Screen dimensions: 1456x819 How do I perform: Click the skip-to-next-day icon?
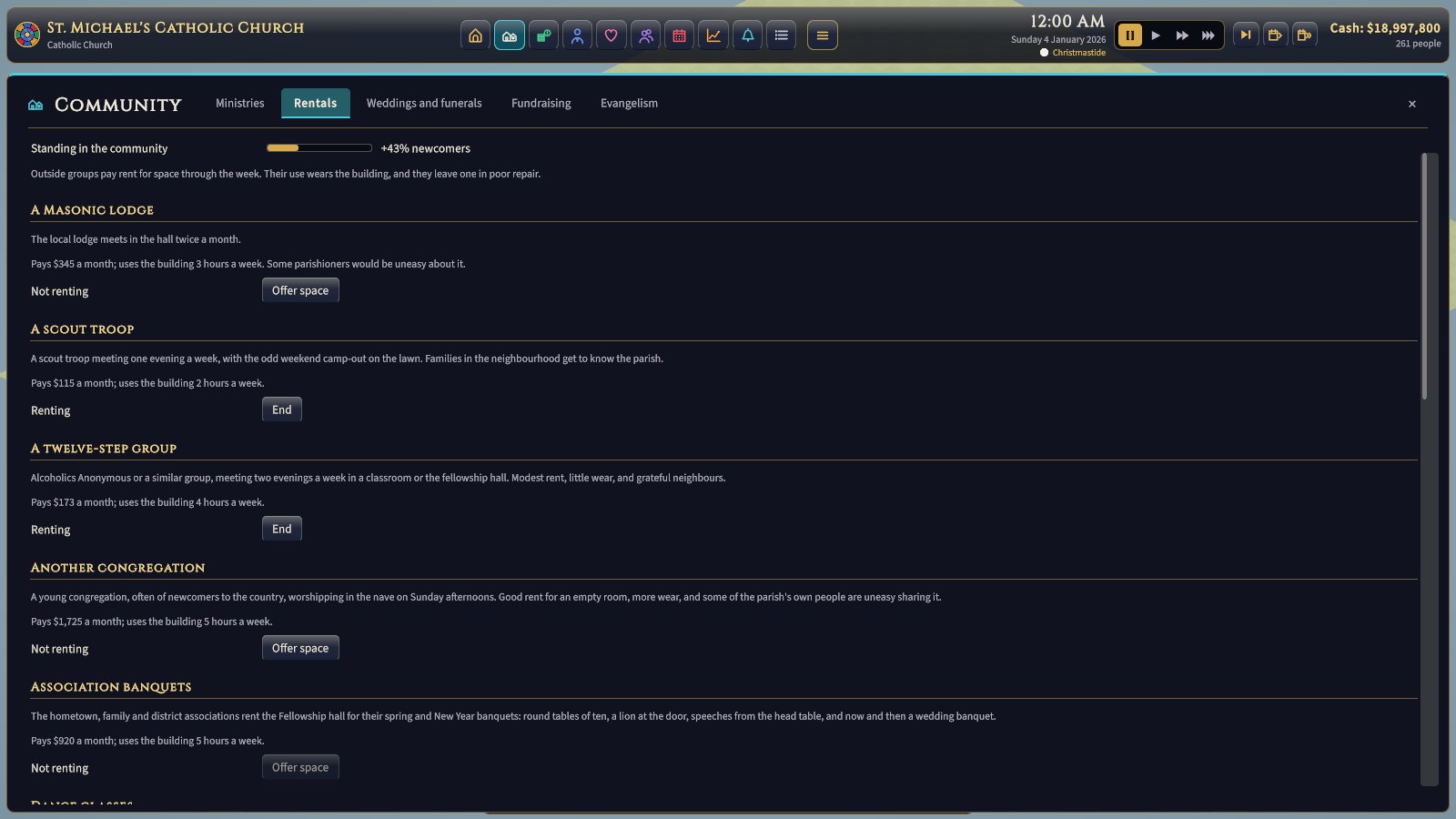click(1275, 35)
